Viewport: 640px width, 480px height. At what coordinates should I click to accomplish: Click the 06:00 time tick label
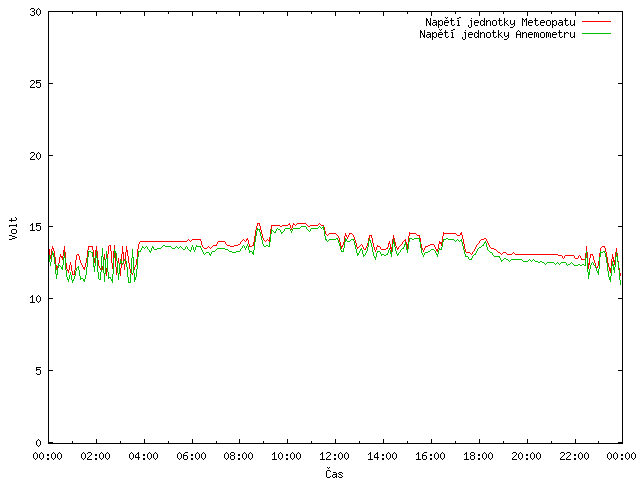(191, 456)
